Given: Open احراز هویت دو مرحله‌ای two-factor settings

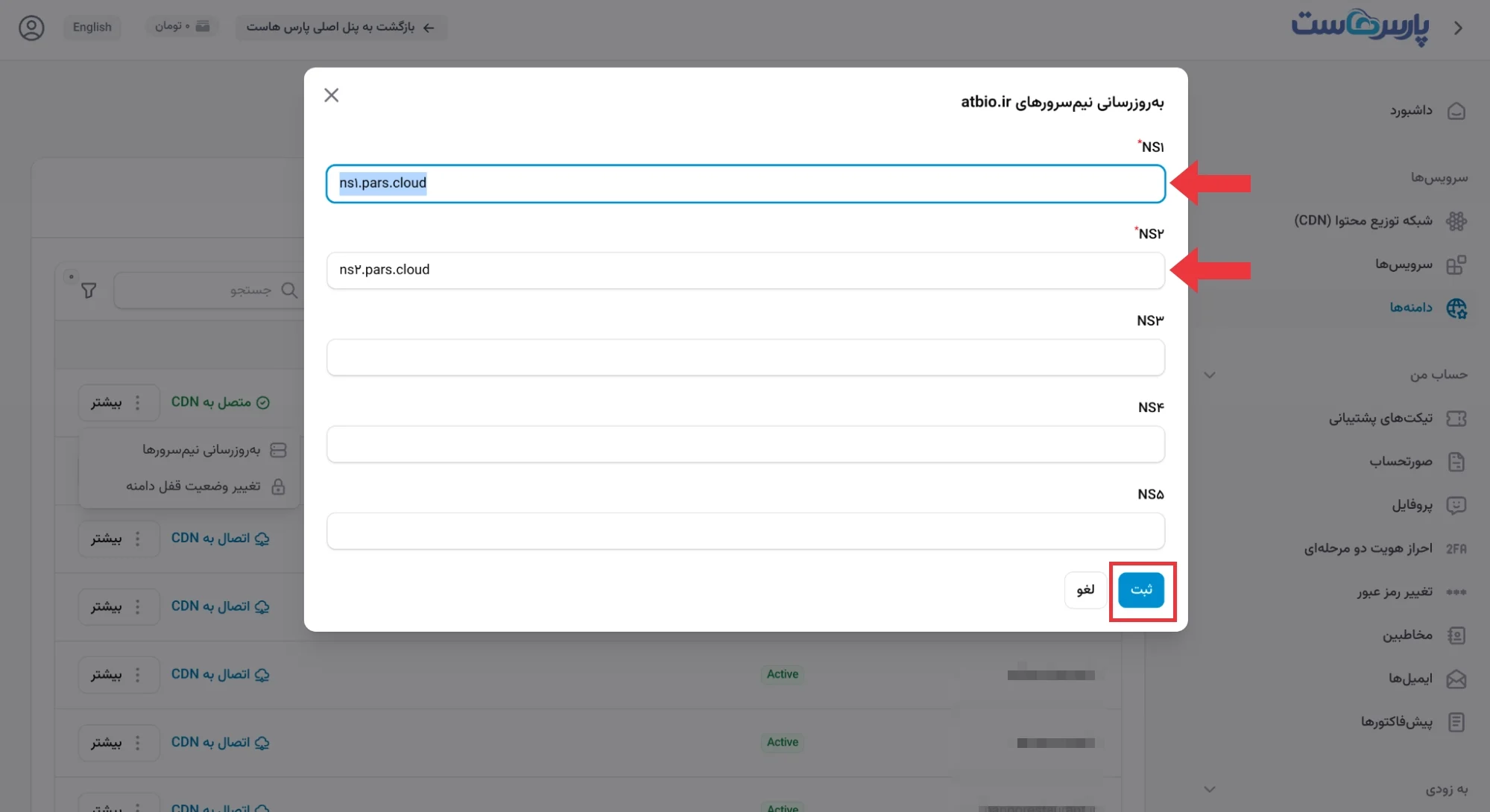Looking at the screenshot, I should pyautogui.click(x=1368, y=548).
